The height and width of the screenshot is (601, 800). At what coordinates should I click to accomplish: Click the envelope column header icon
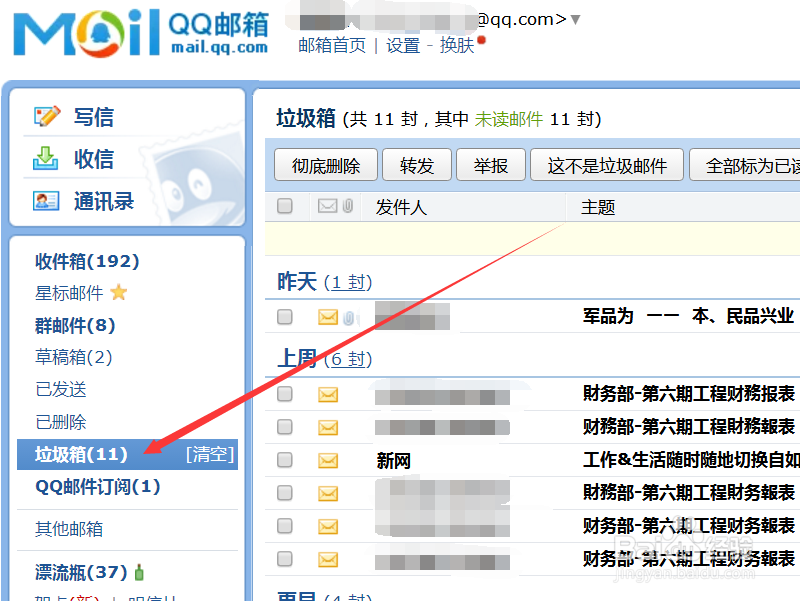click(328, 206)
